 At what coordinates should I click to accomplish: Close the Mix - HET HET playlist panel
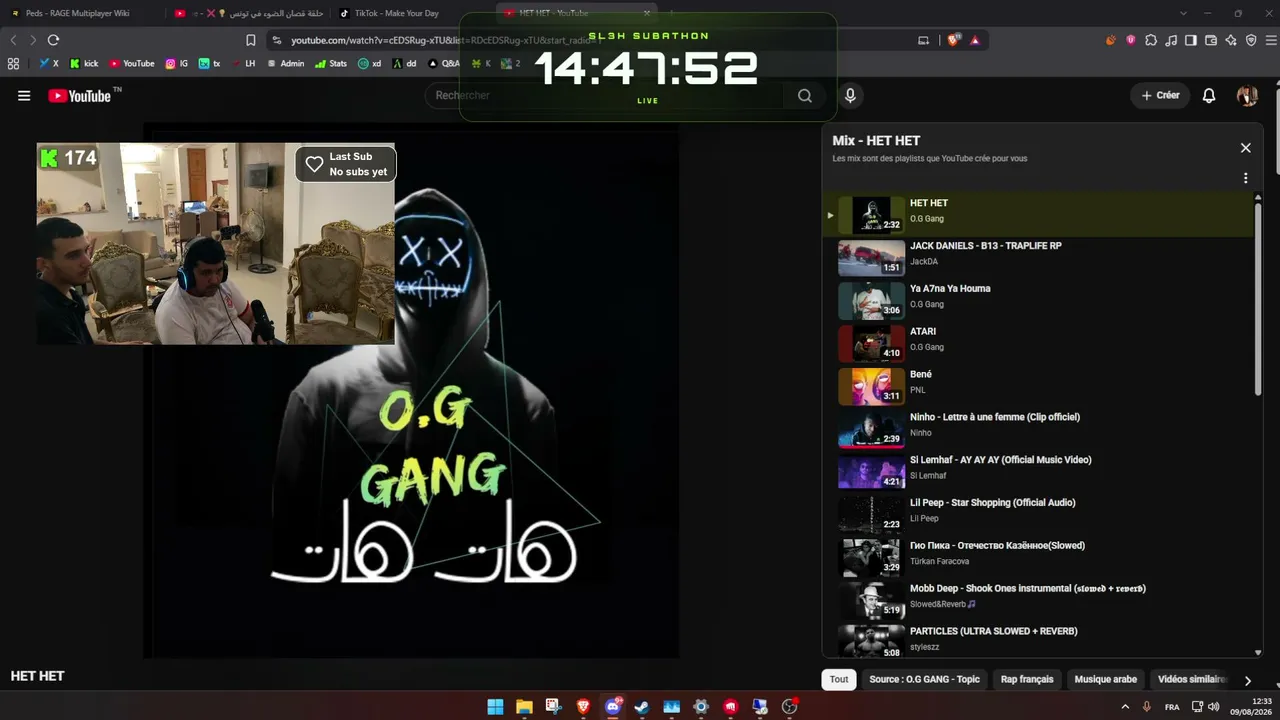(1245, 148)
